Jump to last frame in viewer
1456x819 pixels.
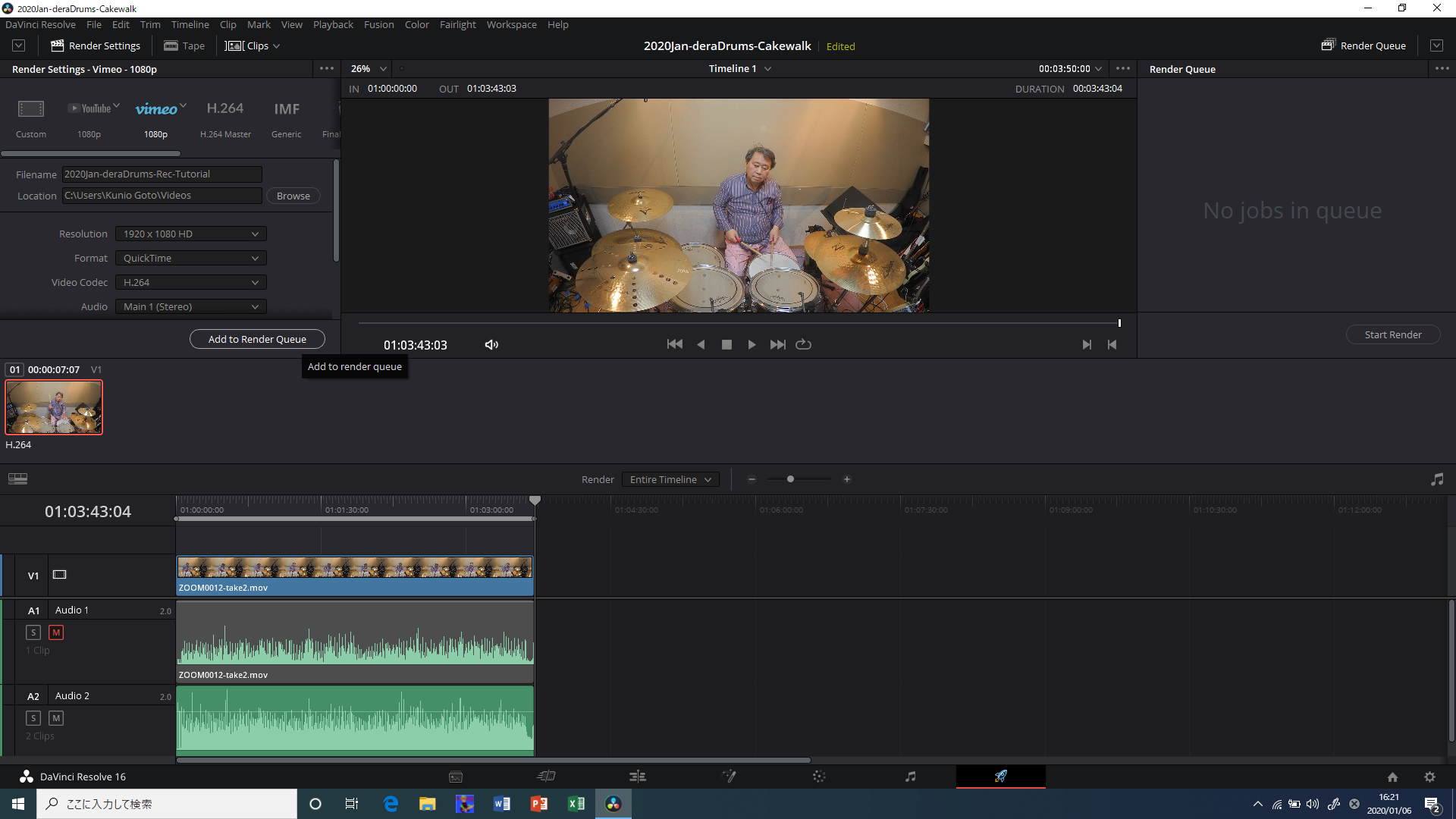click(x=777, y=344)
